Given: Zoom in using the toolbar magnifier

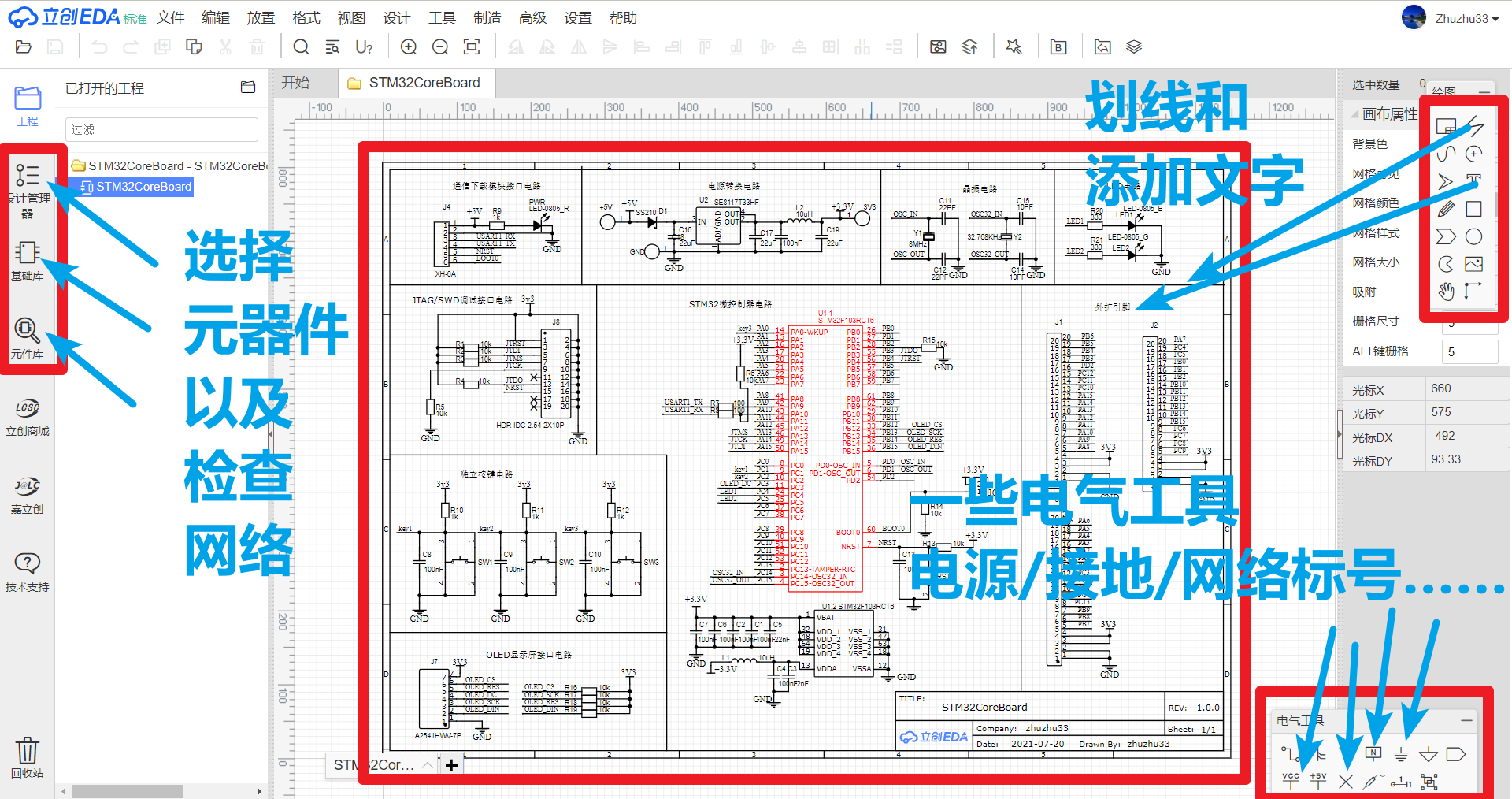Looking at the screenshot, I should point(409,46).
